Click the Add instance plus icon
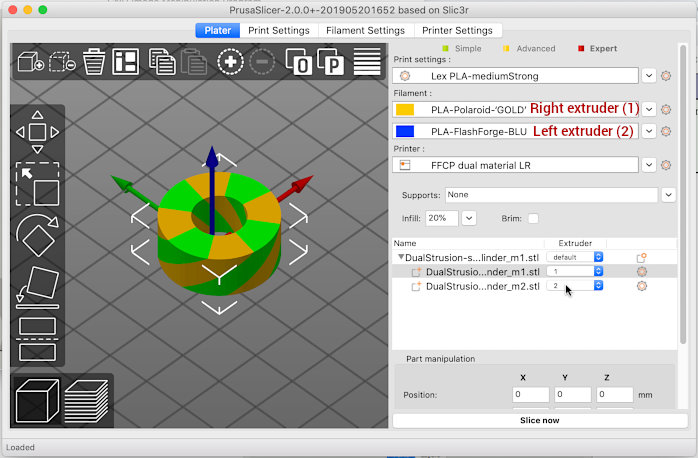Viewport: 698px width, 458px height. click(230, 62)
